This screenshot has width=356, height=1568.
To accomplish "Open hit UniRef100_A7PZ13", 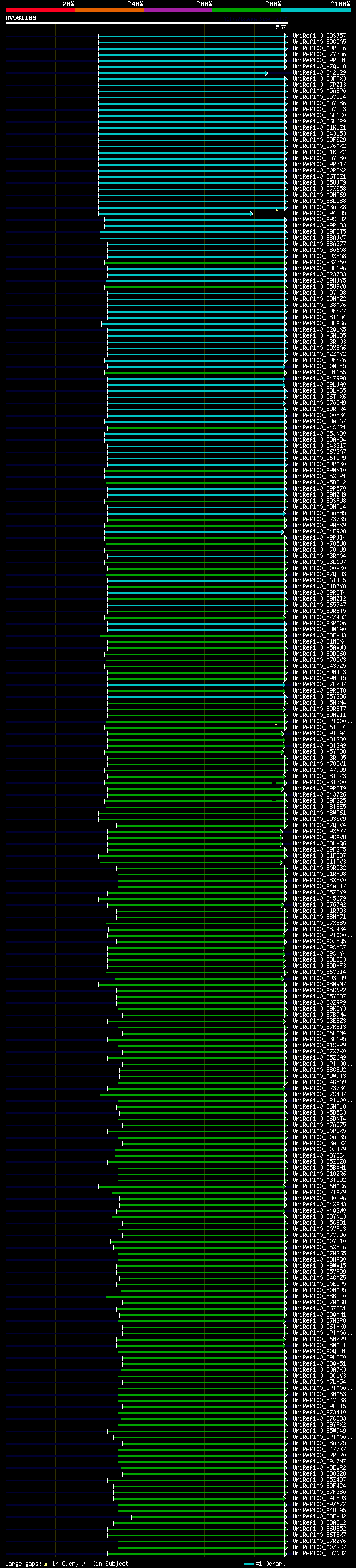I will point(319,85).
